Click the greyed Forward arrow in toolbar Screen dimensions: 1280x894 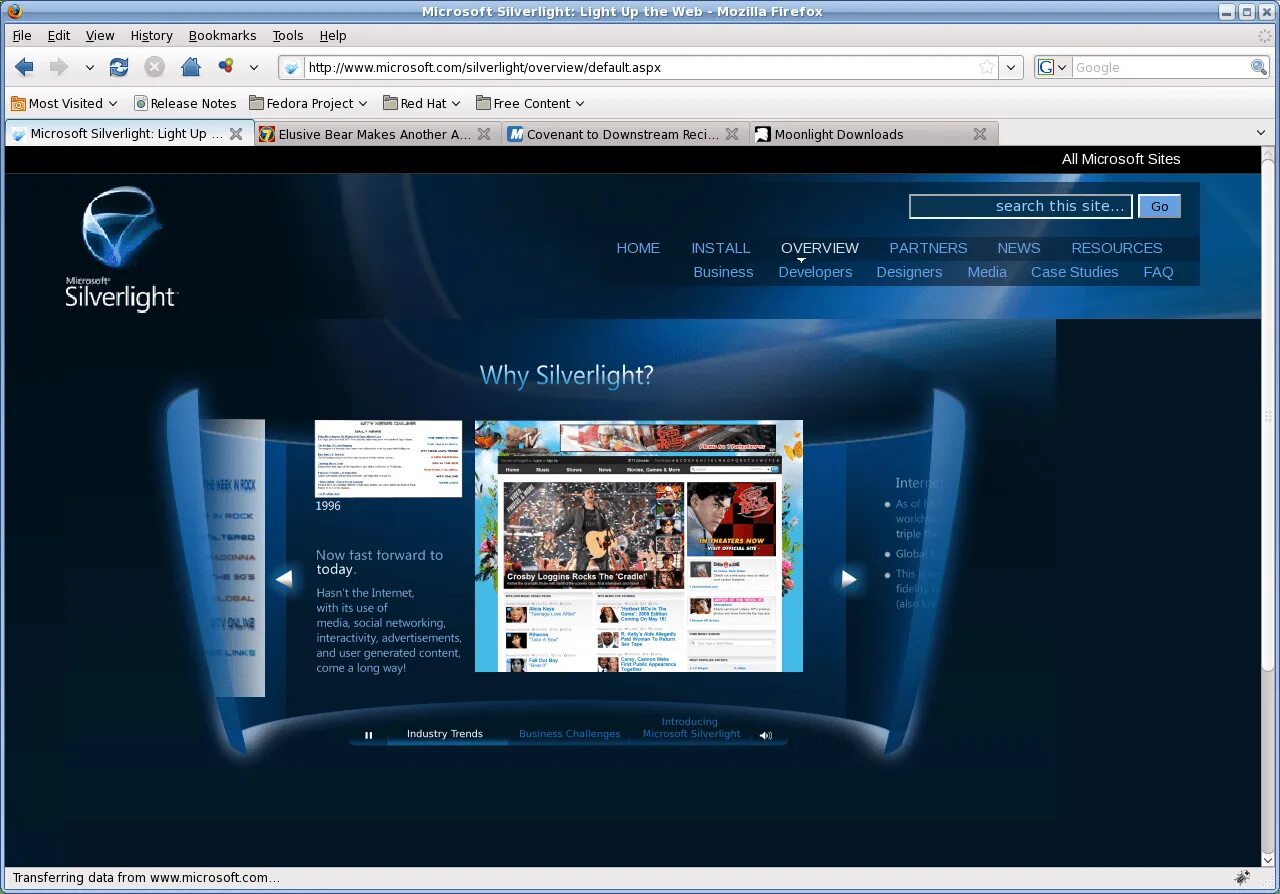(x=58, y=67)
